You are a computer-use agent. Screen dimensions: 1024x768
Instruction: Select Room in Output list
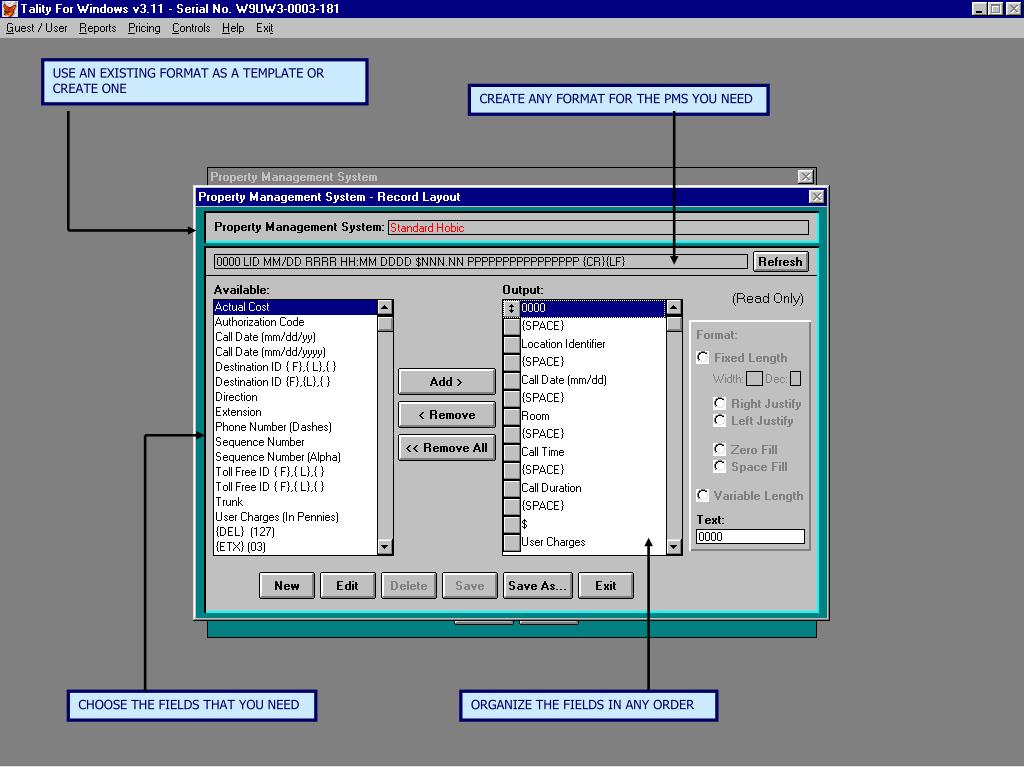592,416
